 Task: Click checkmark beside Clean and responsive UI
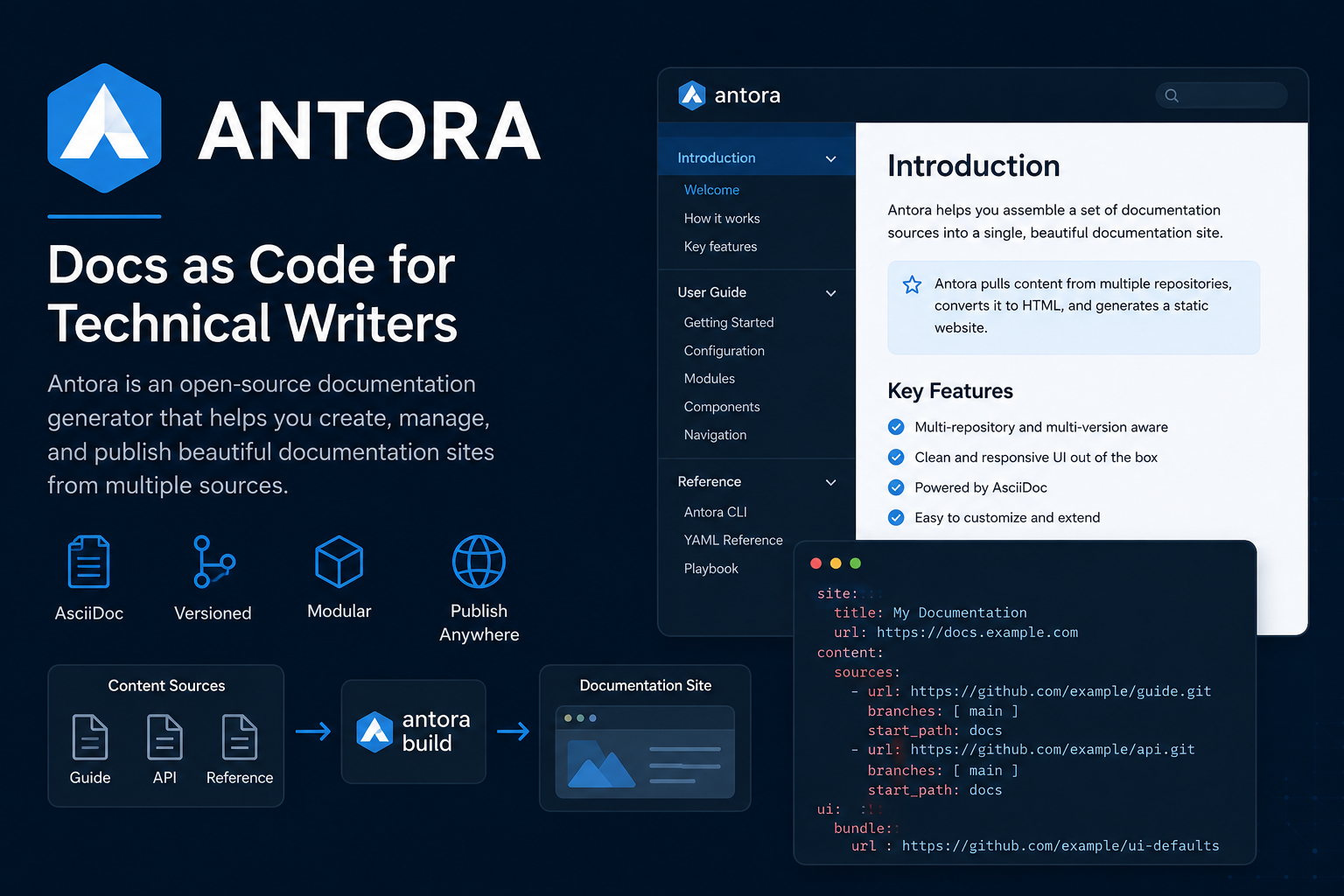point(896,457)
